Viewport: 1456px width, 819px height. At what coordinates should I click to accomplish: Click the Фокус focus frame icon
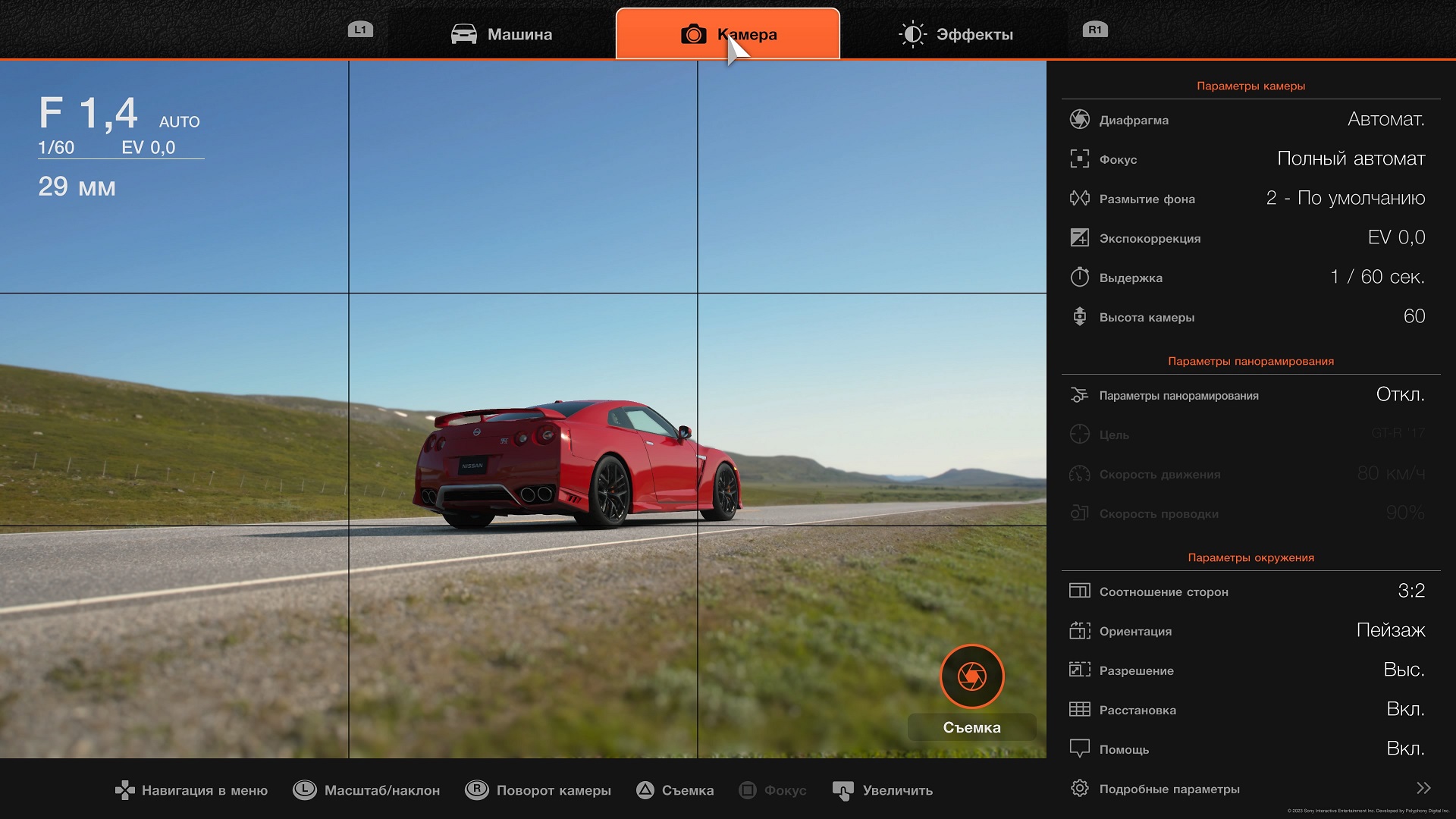pyautogui.click(x=1079, y=159)
